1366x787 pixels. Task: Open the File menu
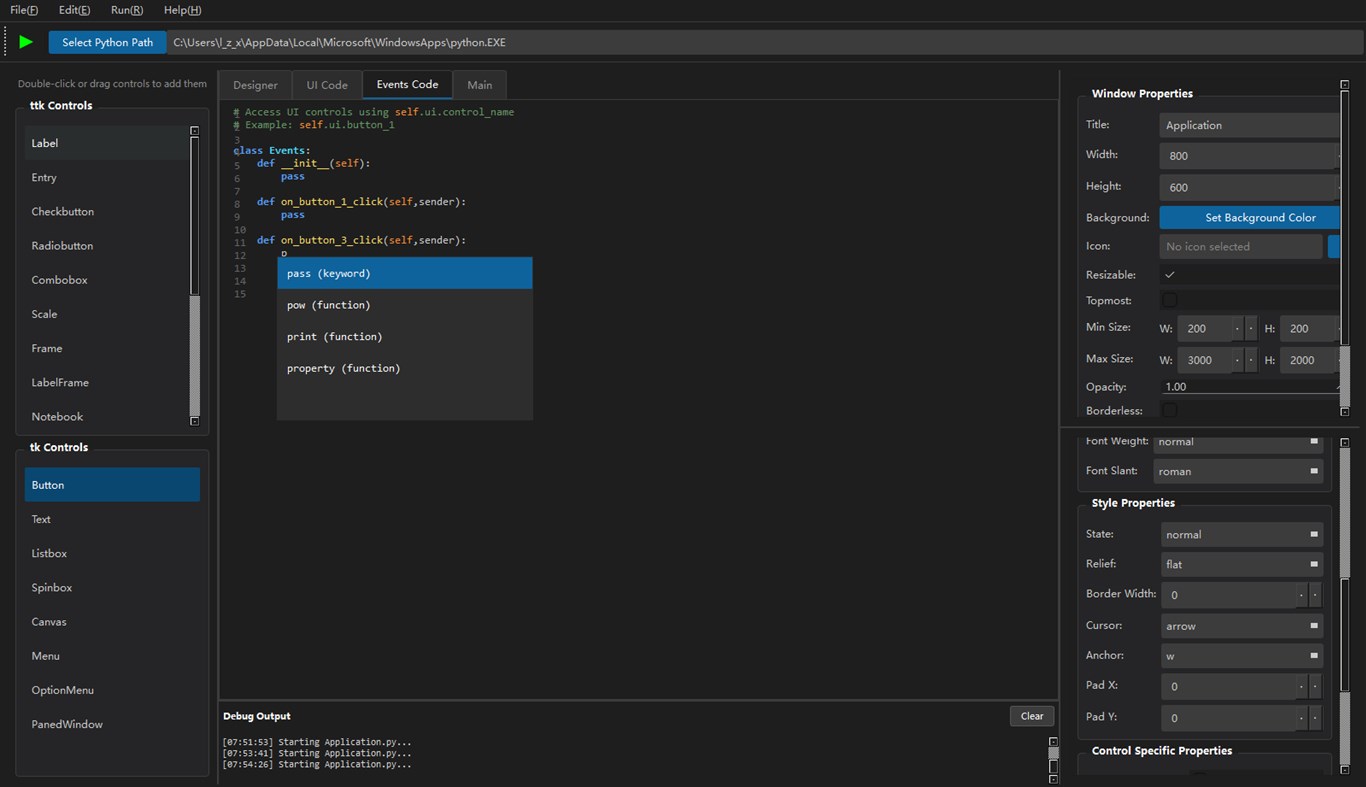24,10
